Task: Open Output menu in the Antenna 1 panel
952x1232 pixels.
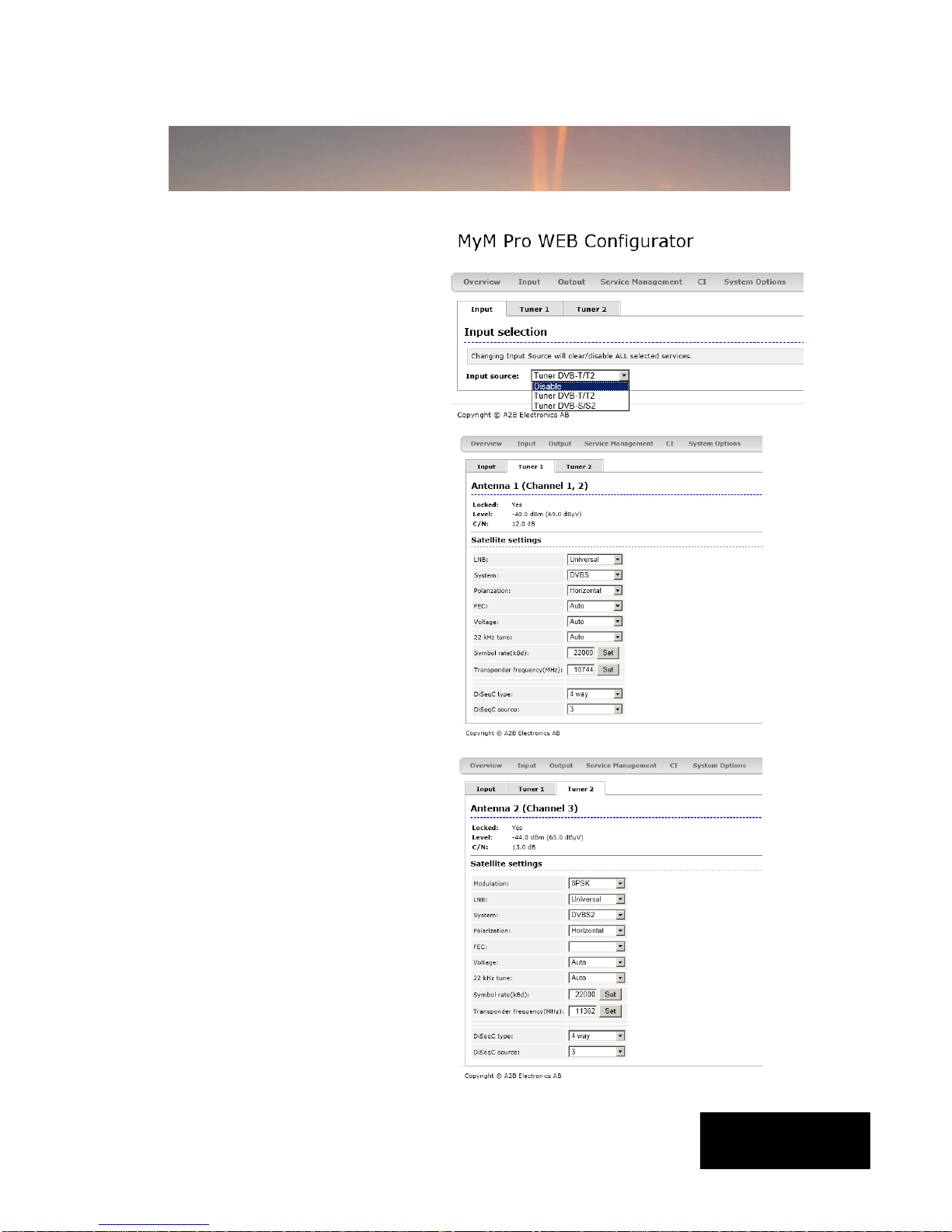Action: click(x=560, y=444)
